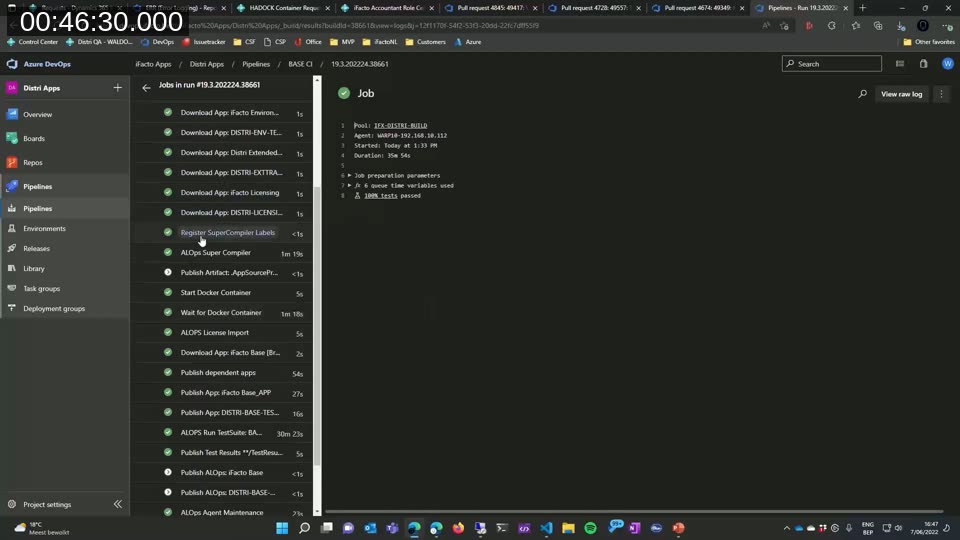The height and width of the screenshot is (540, 960).
Task: Select Wait for Docker Container step
Action: [223, 313]
